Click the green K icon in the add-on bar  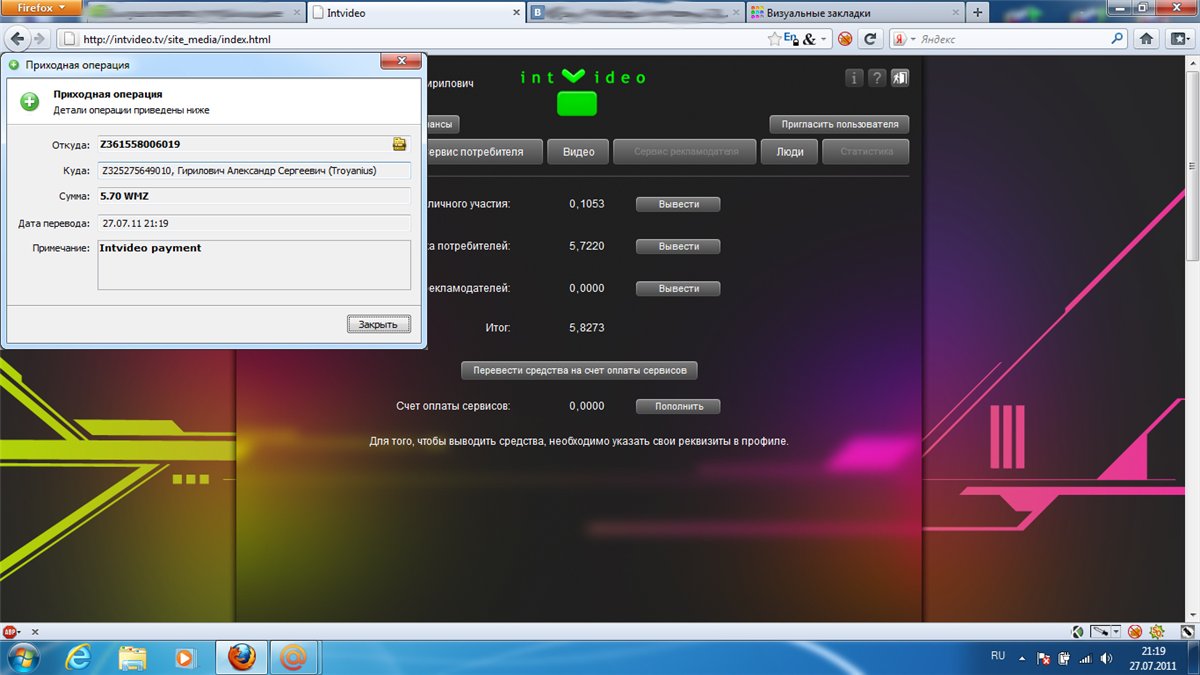pos(1076,632)
